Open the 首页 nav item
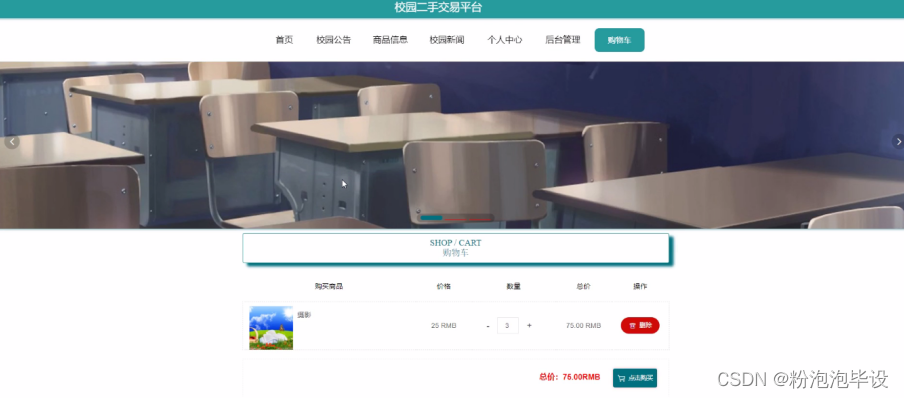Viewport: 904px width, 398px height. click(284, 40)
